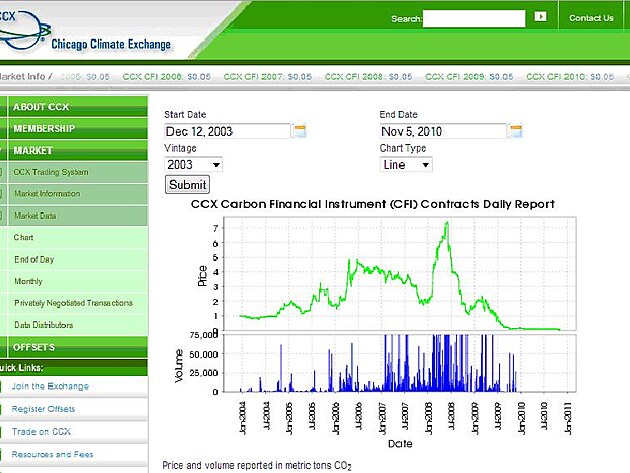Click the Chicago Climate Exchange logo

click(x=85, y=32)
